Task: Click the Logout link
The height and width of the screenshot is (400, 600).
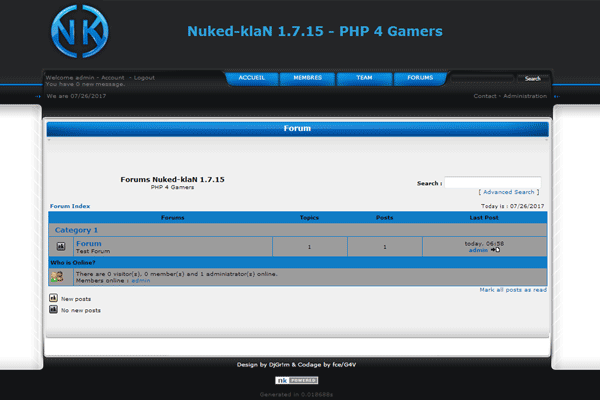Action: tap(144, 77)
